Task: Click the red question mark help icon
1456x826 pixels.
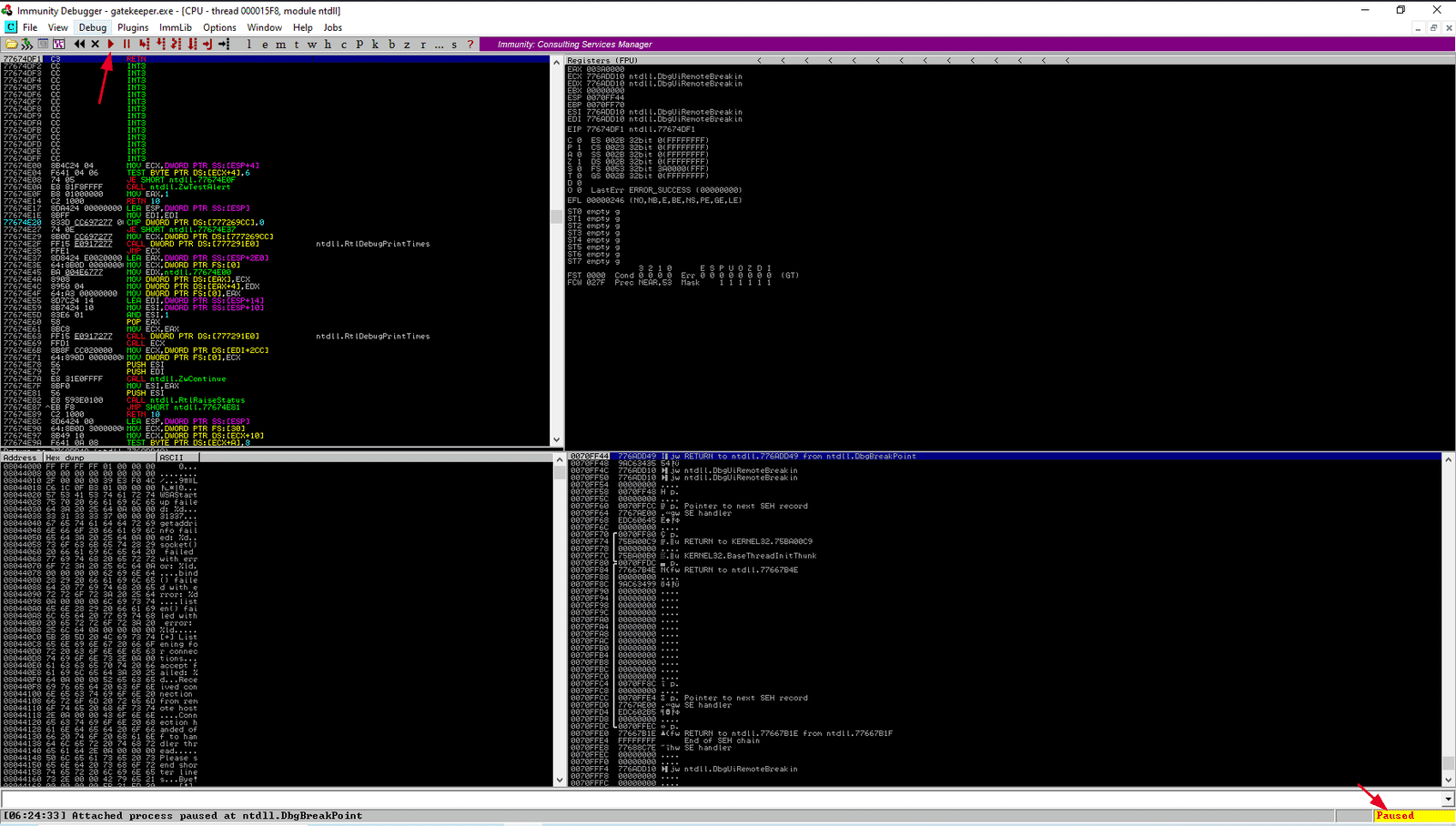Action: (470, 44)
